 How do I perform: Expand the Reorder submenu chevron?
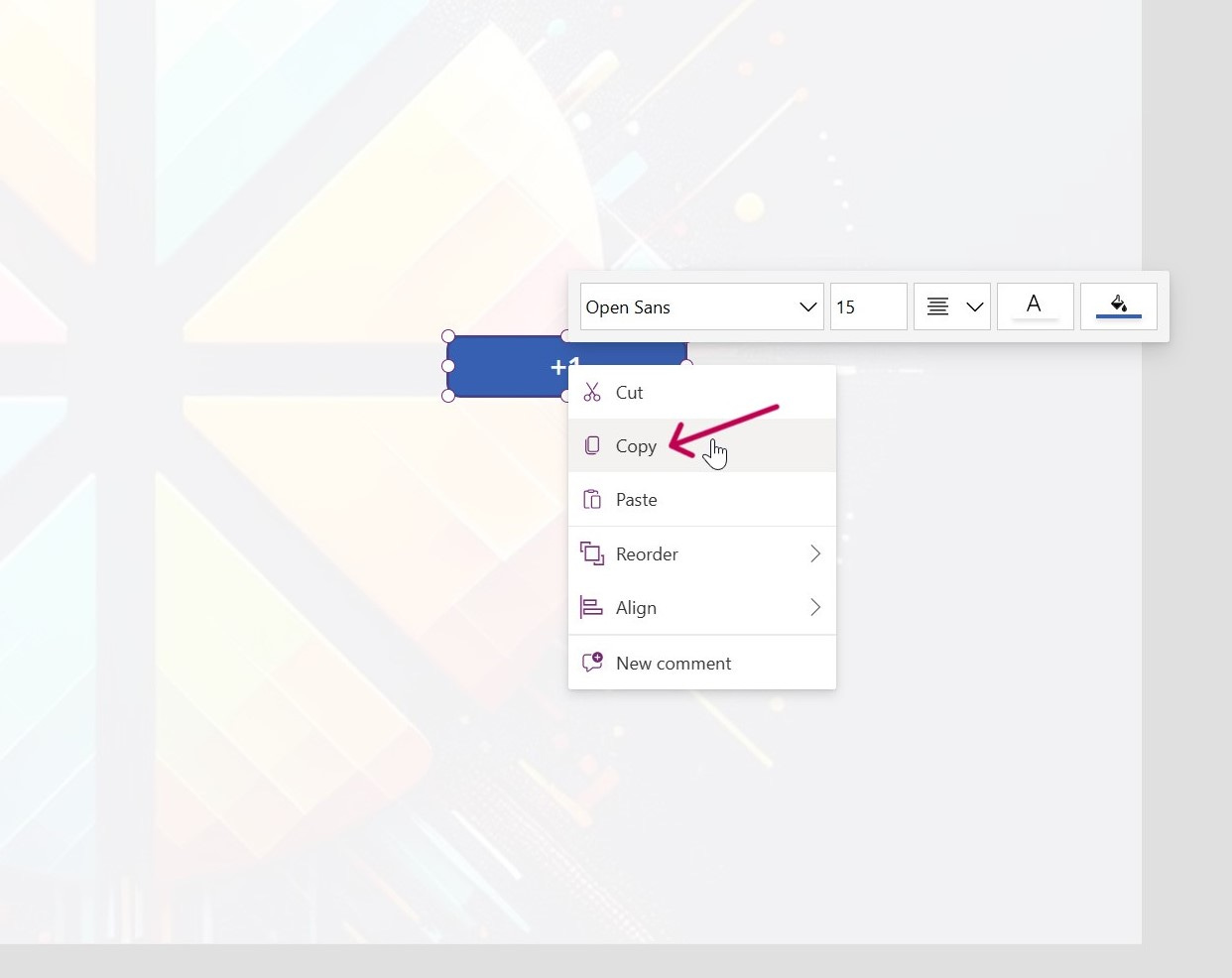point(815,553)
